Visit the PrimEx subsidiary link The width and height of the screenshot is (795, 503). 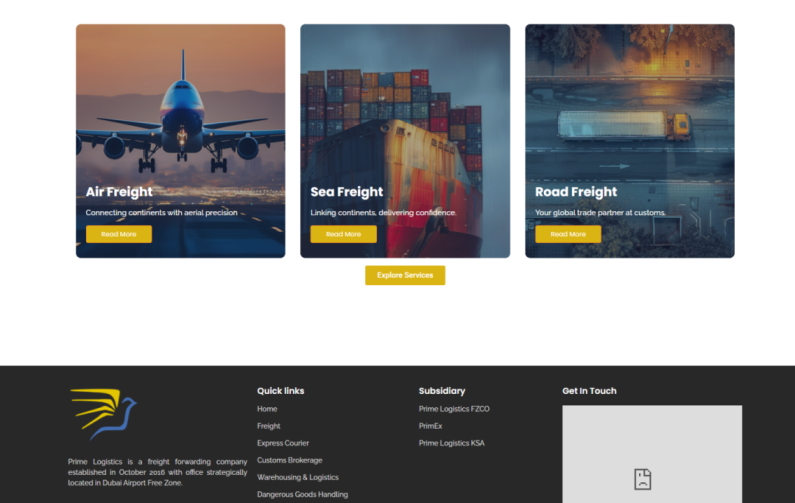click(430, 426)
